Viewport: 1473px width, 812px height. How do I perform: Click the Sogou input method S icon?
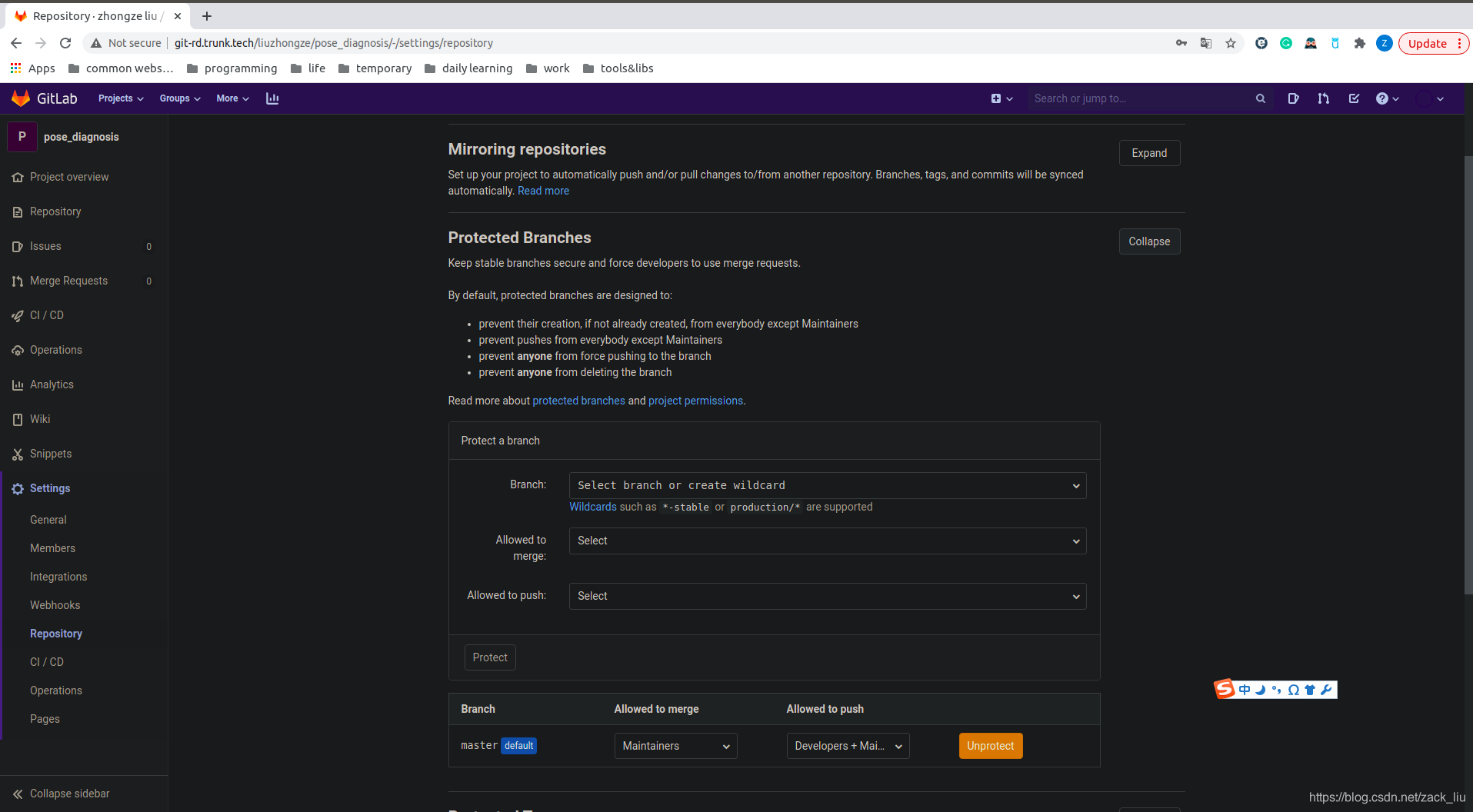coord(1224,689)
